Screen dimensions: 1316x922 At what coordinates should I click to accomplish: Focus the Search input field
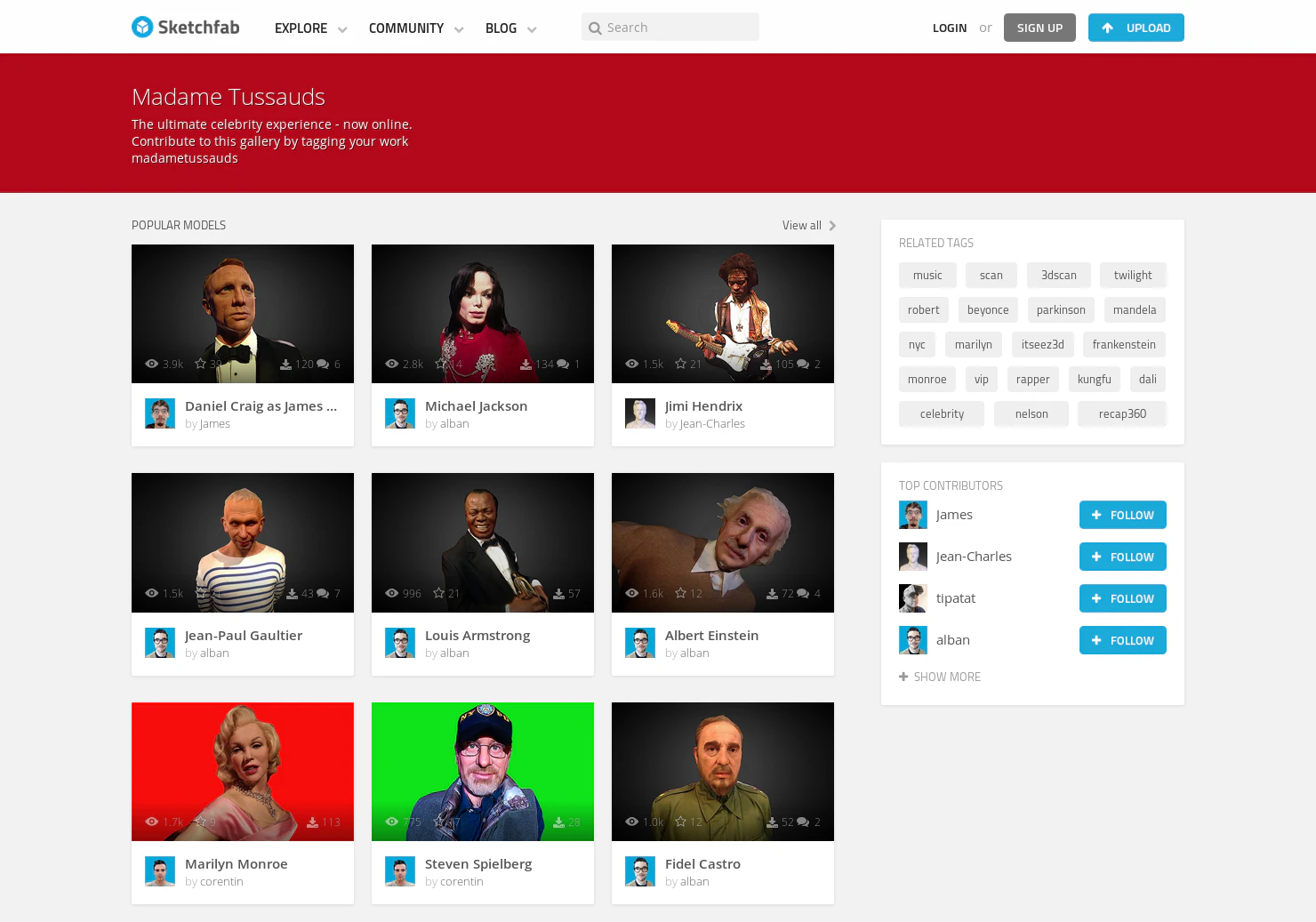click(670, 27)
